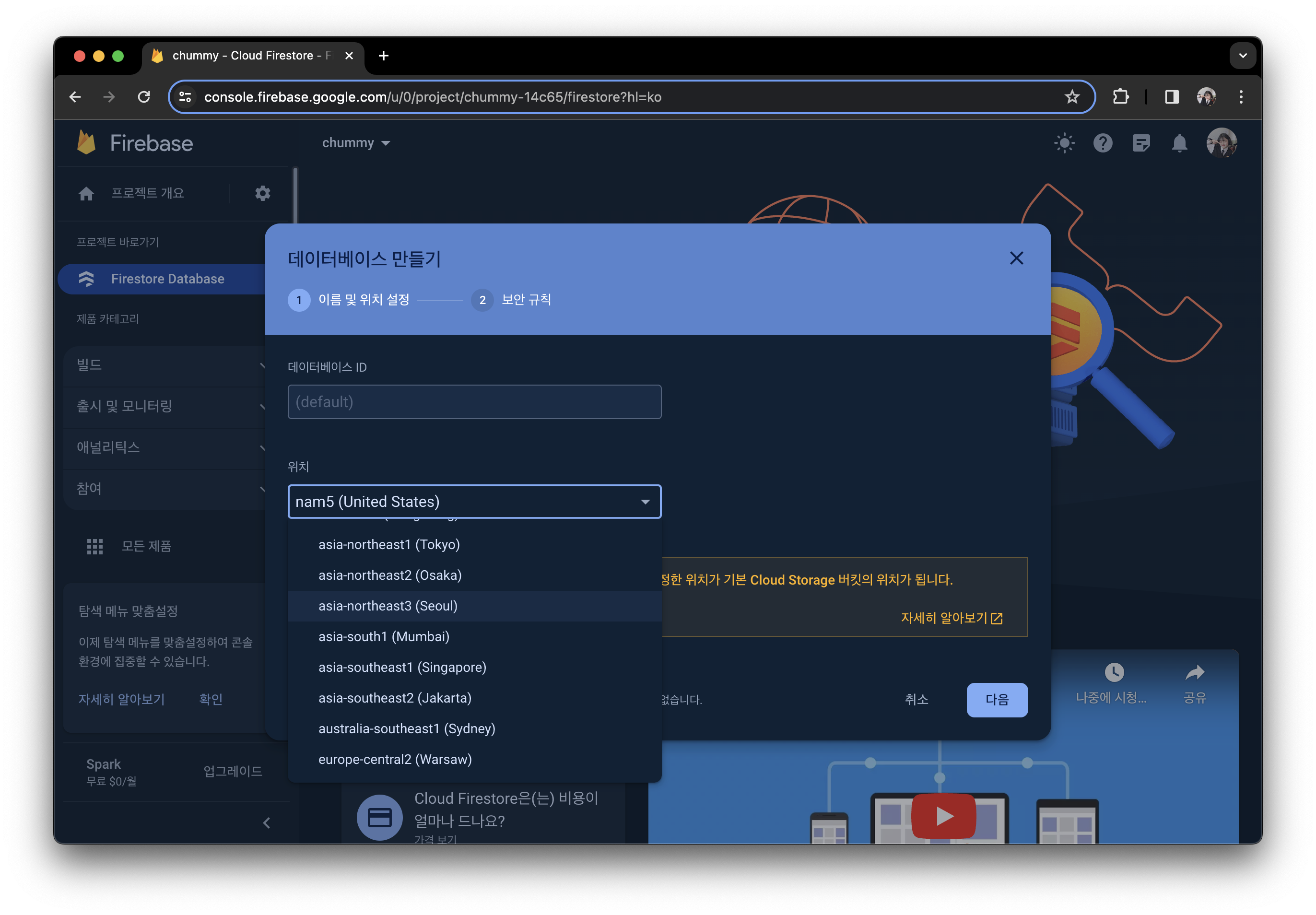This screenshot has width=1316, height=915.
Task: View site information icon in address bar
Action: tap(185, 97)
